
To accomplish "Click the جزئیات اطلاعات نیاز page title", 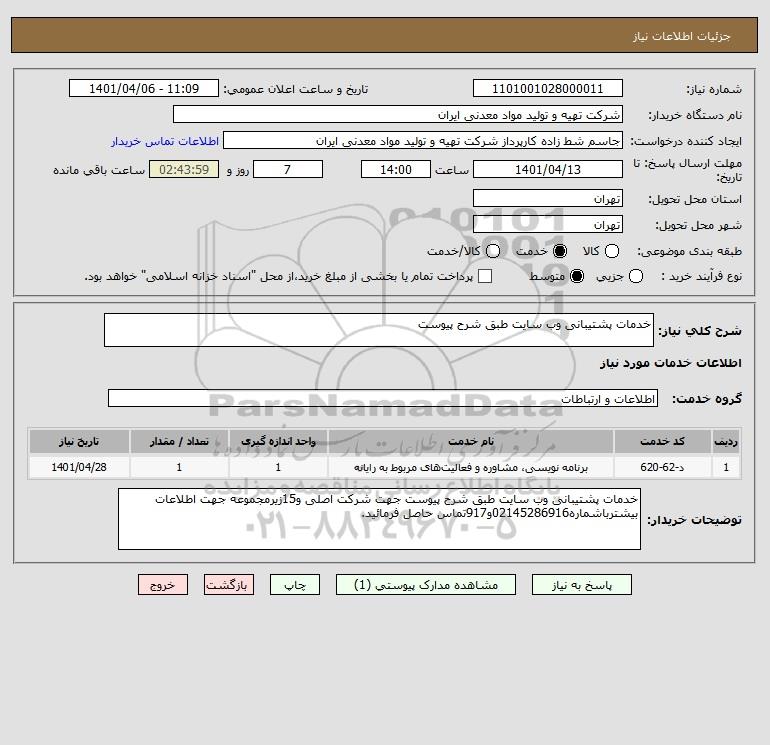I will coord(682,36).
